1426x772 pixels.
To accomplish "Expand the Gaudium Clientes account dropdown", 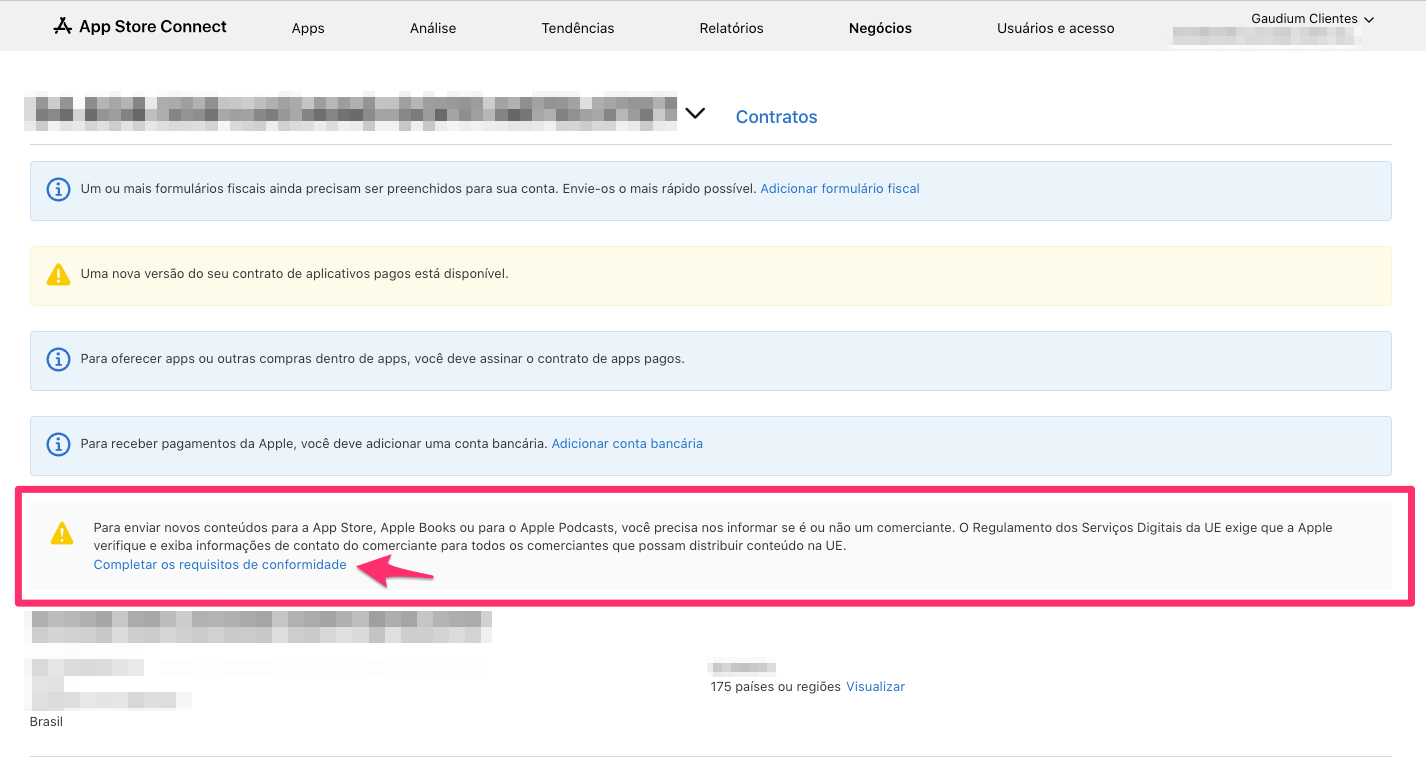I will (x=1313, y=19).
